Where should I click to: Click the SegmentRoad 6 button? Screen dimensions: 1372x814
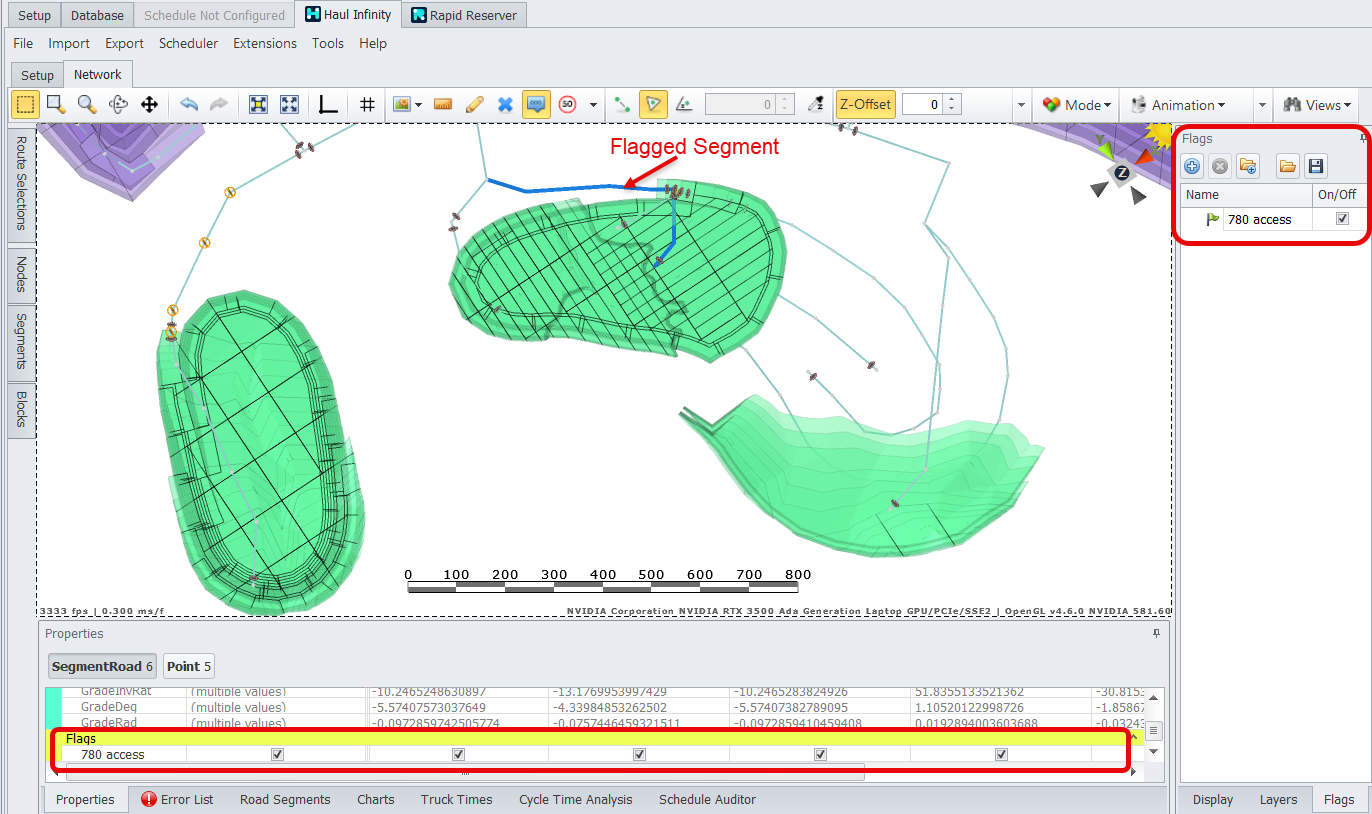click(102, 666)
